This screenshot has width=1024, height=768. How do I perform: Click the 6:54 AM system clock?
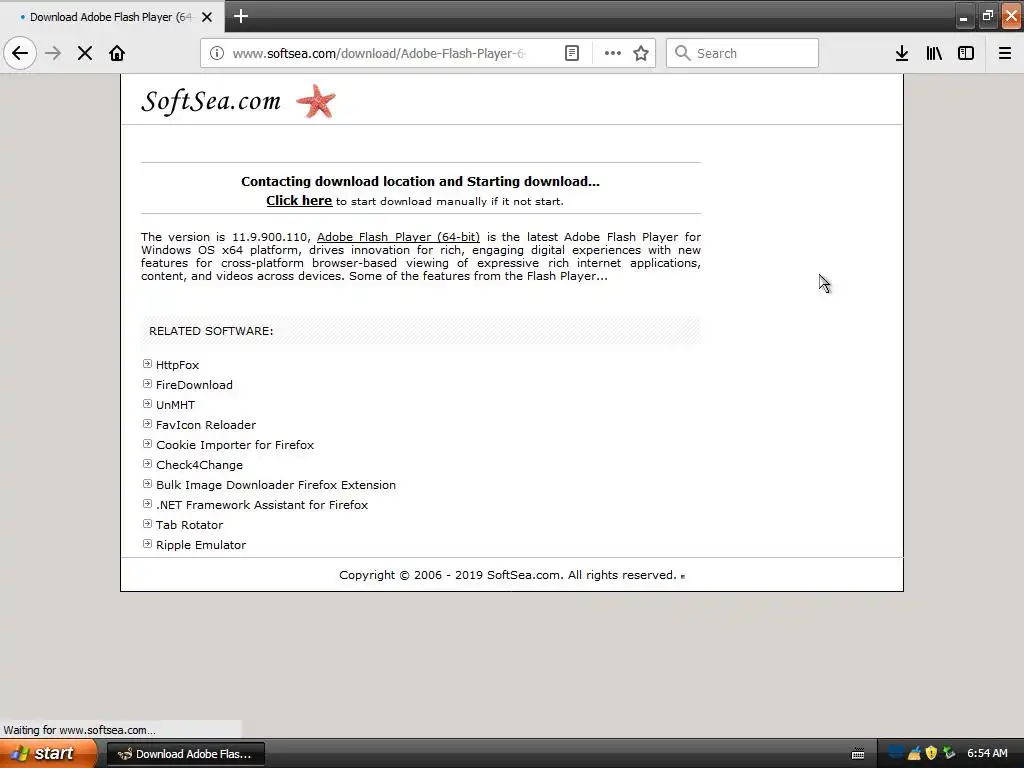pos(987,754)
